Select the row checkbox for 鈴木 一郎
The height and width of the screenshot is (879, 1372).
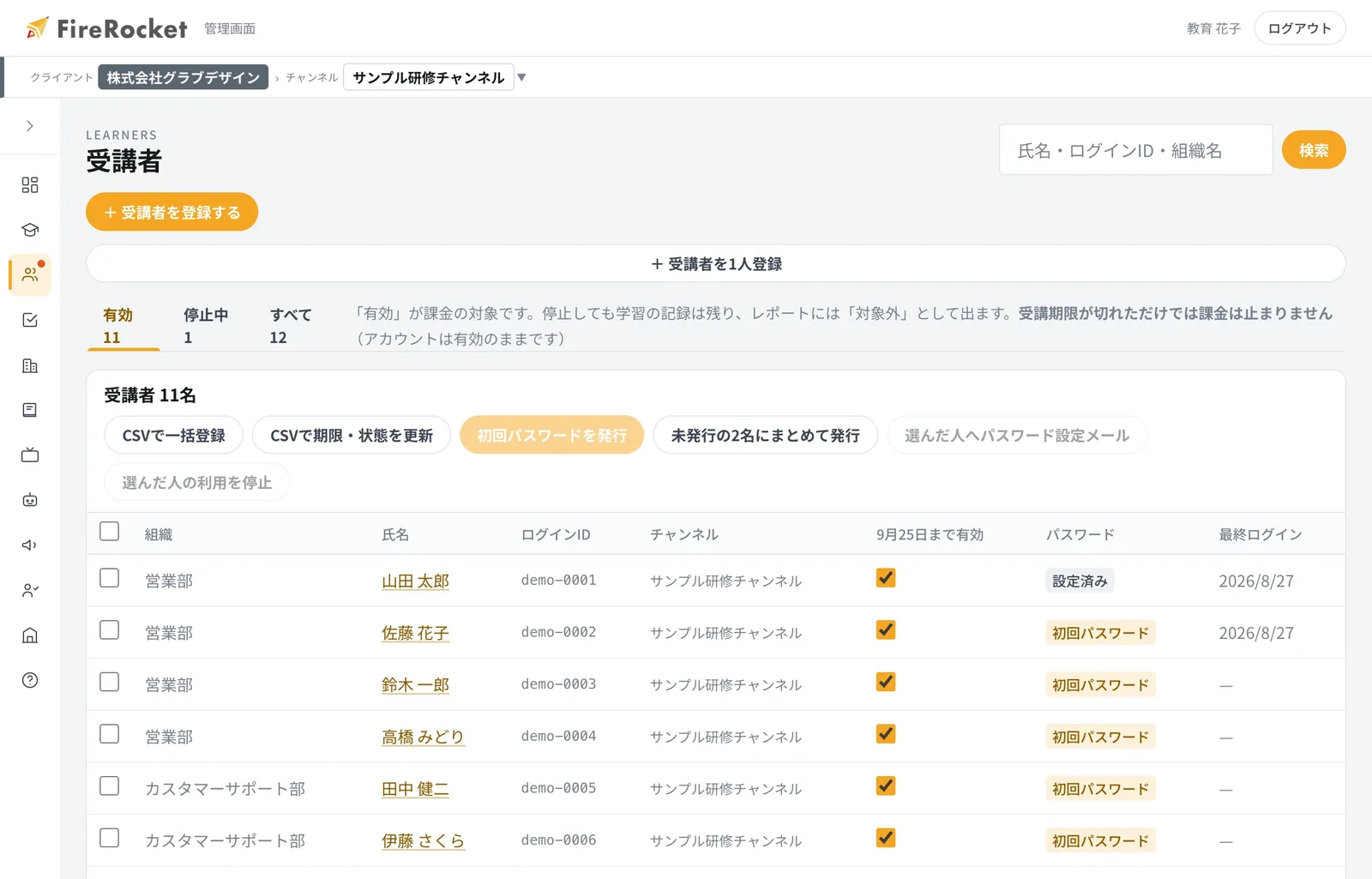coord(110,682)
